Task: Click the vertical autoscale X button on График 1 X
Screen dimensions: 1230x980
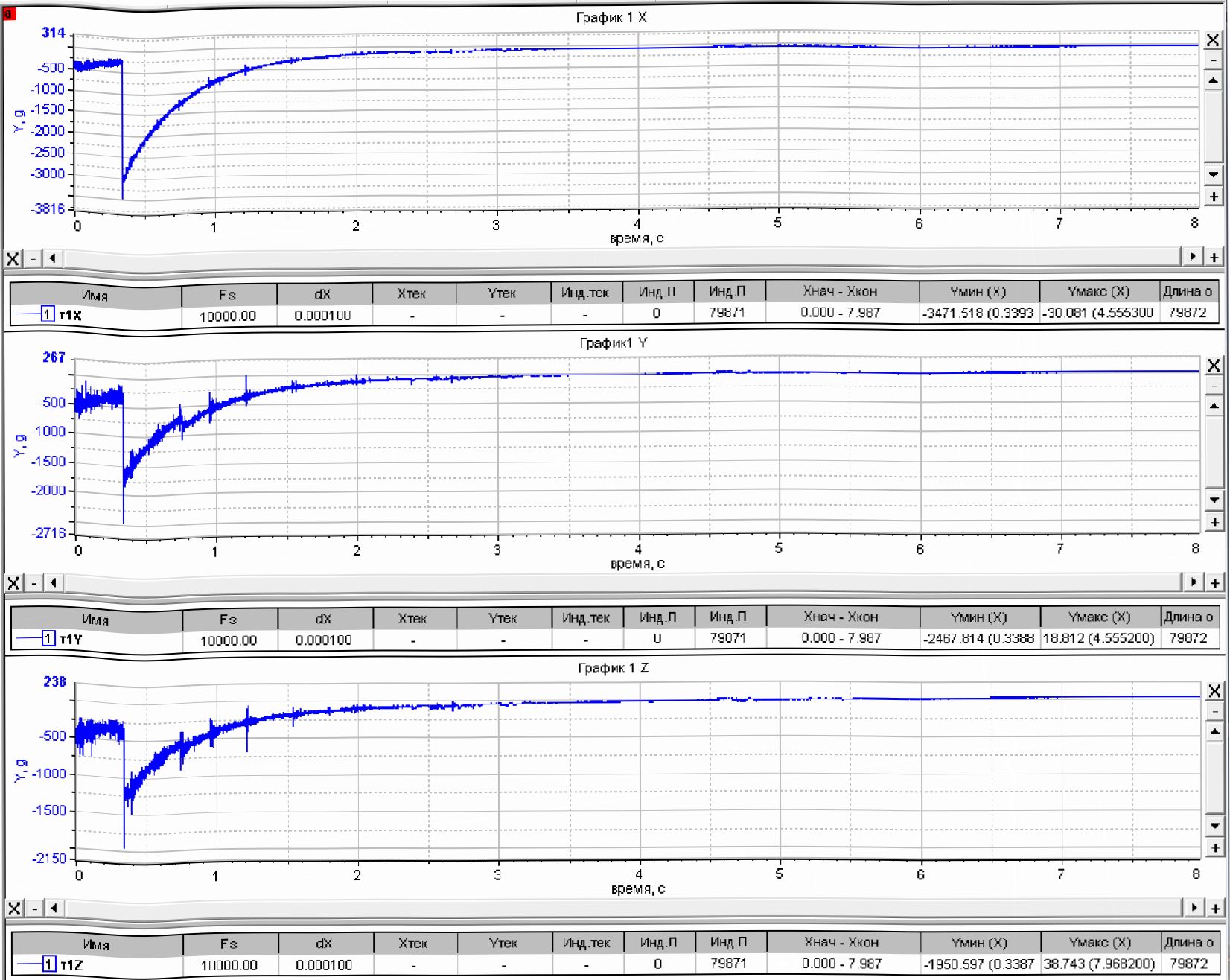Action: tap(1213, 40)
